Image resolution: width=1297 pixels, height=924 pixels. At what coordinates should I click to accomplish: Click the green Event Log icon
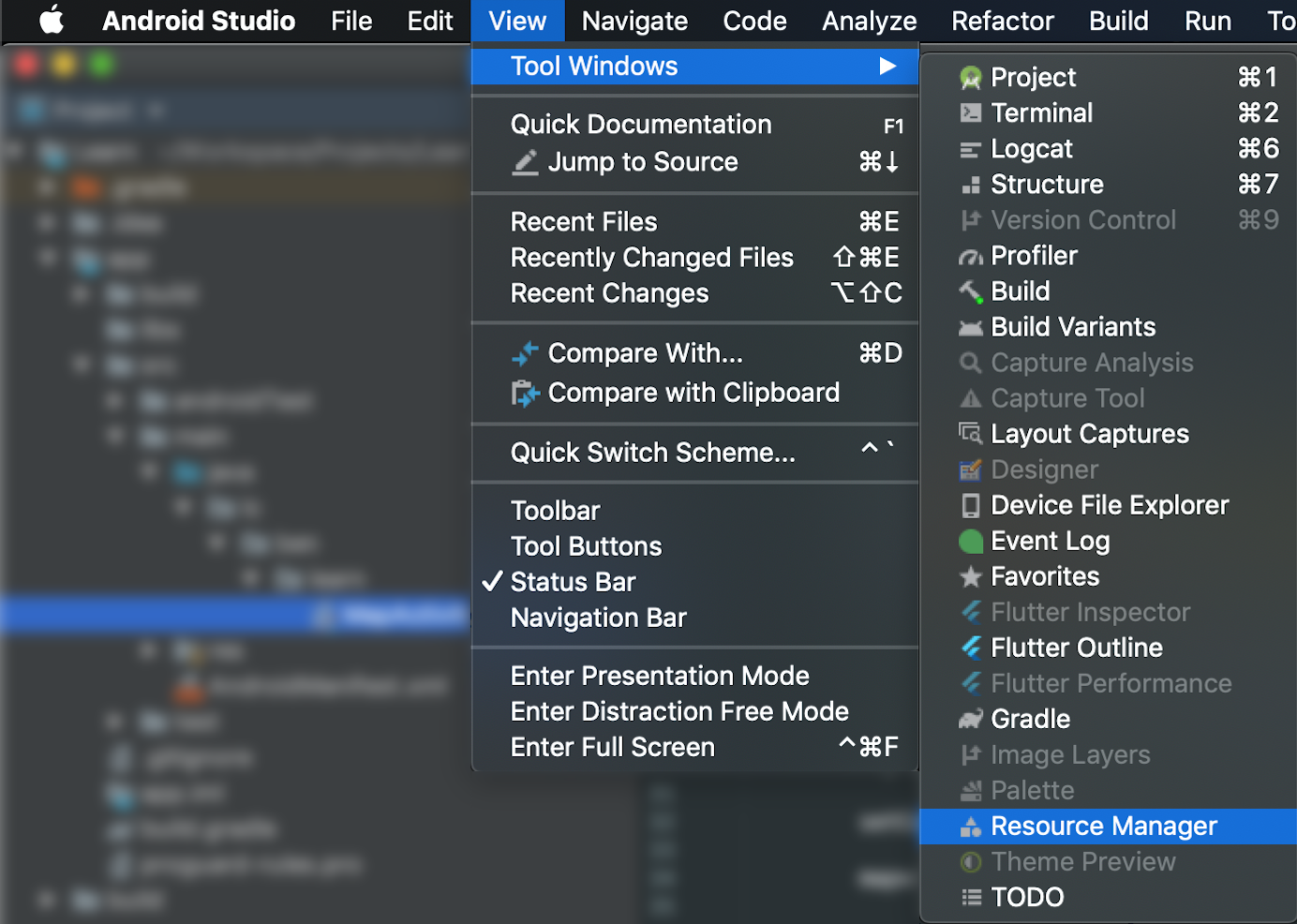971,541
